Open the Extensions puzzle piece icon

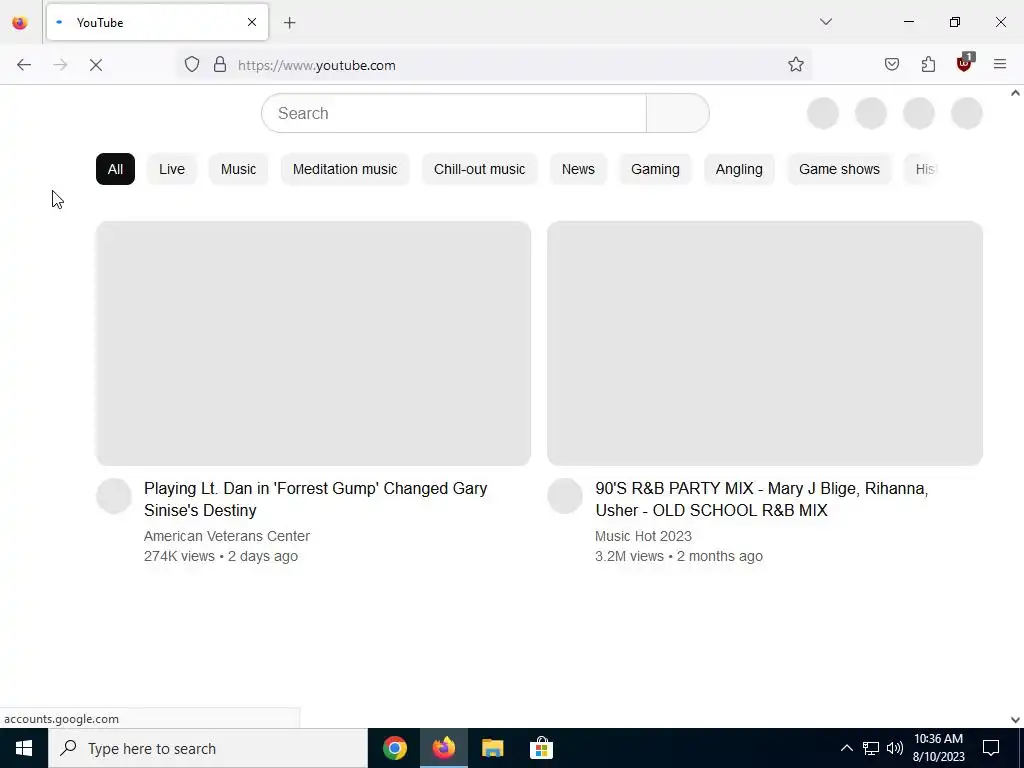(x=928, y=65)
